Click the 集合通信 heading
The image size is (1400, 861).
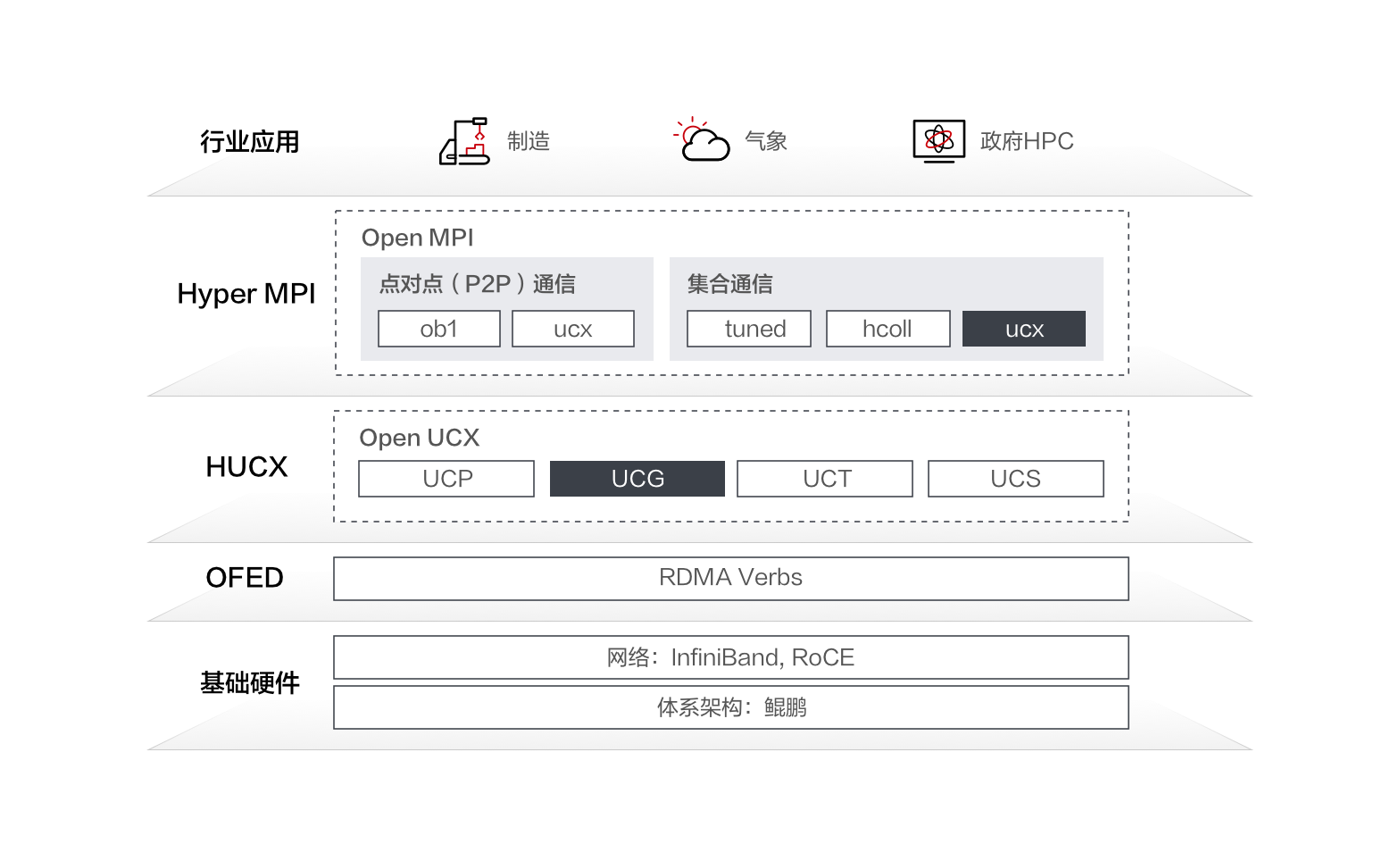729,284
